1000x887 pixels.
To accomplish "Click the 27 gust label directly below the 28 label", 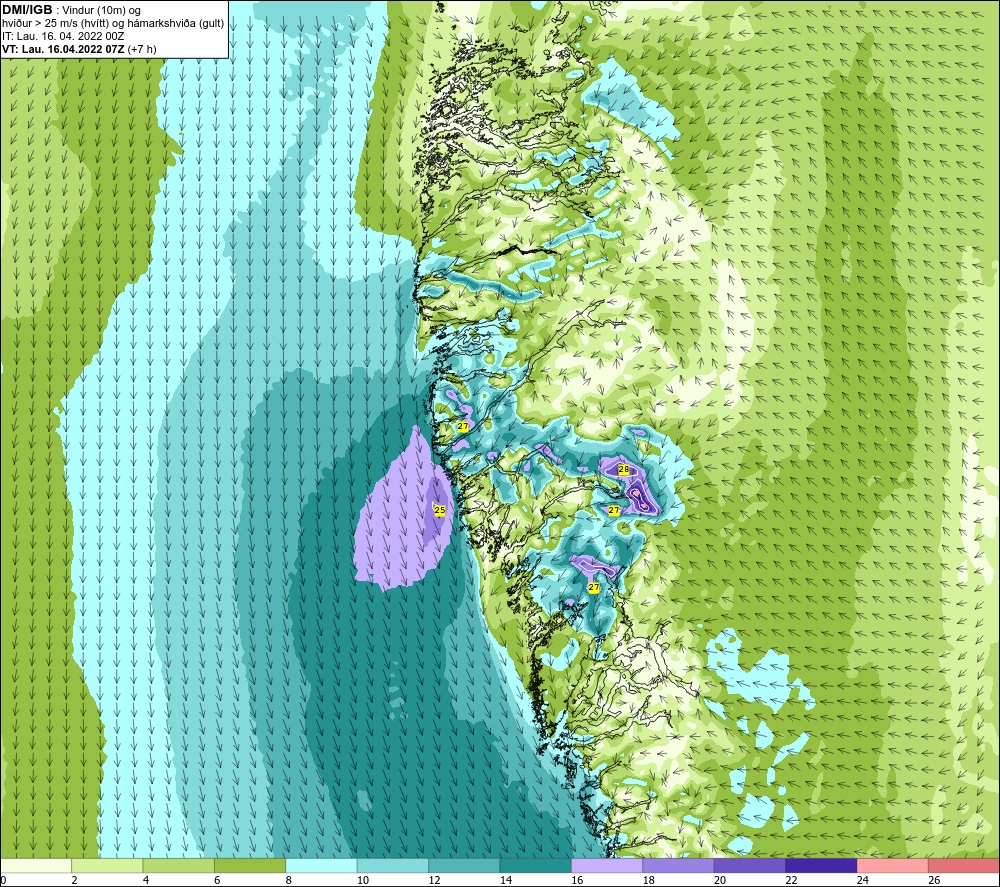I will click(x=614, y=510).
